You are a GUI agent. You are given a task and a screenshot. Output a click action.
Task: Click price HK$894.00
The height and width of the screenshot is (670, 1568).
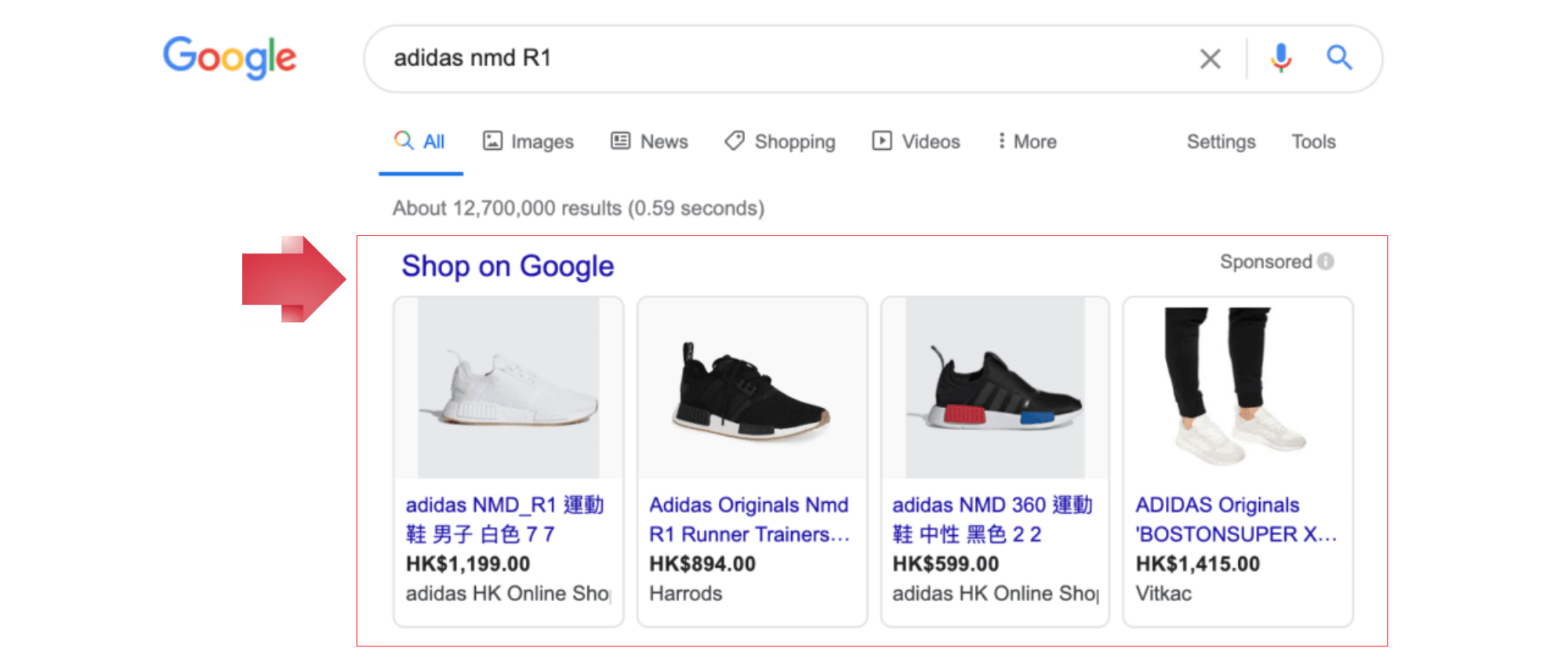pos(702,564)
